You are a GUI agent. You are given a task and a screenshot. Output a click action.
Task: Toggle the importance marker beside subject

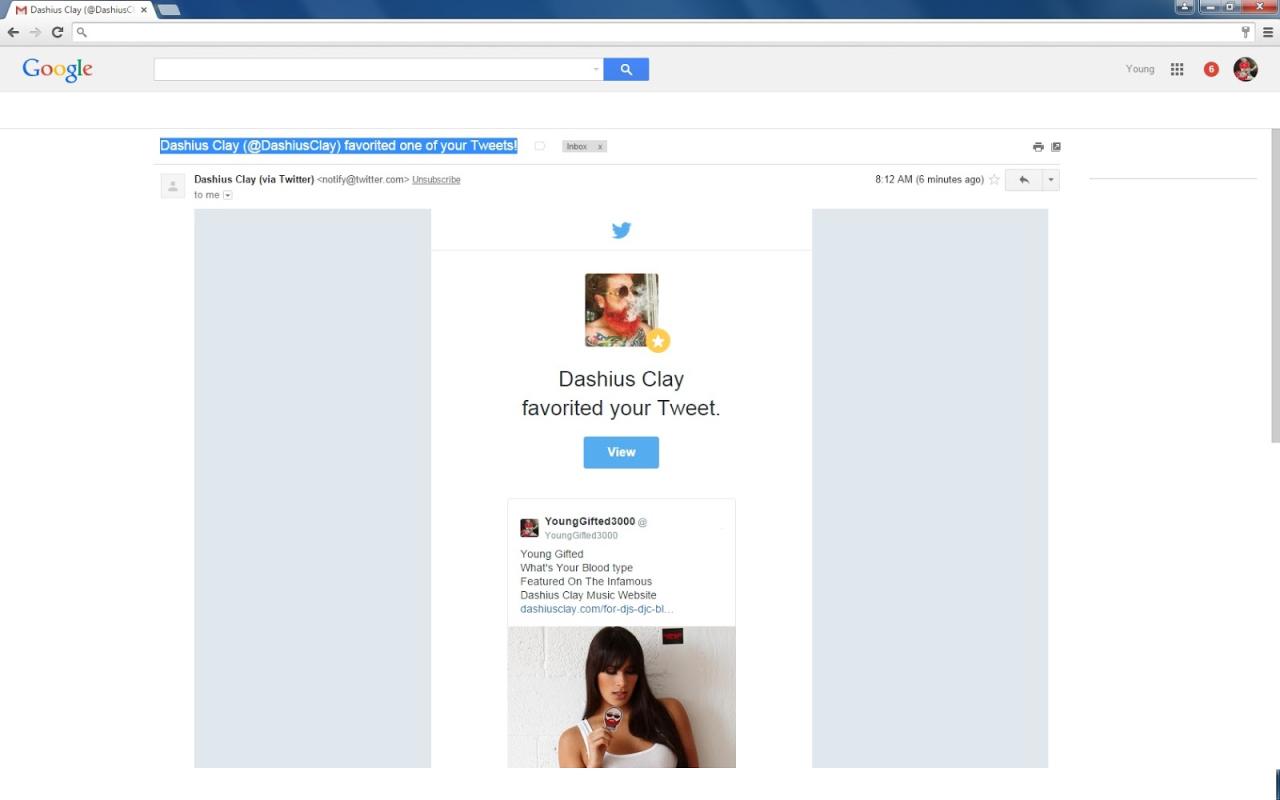point(540,146)
